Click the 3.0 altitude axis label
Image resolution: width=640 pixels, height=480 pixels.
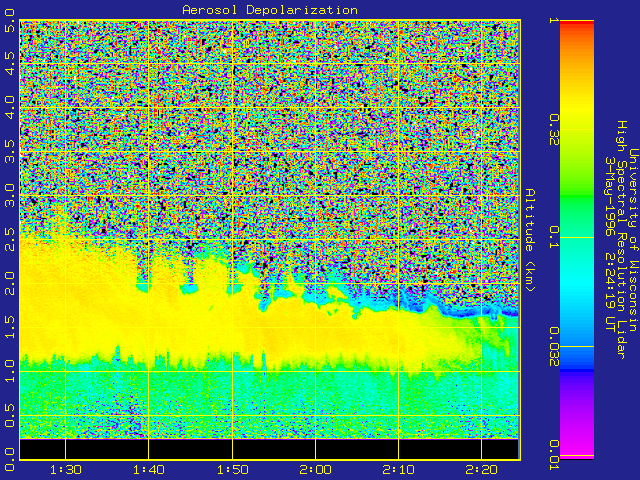pyautogui.click(x=9, y=195)
